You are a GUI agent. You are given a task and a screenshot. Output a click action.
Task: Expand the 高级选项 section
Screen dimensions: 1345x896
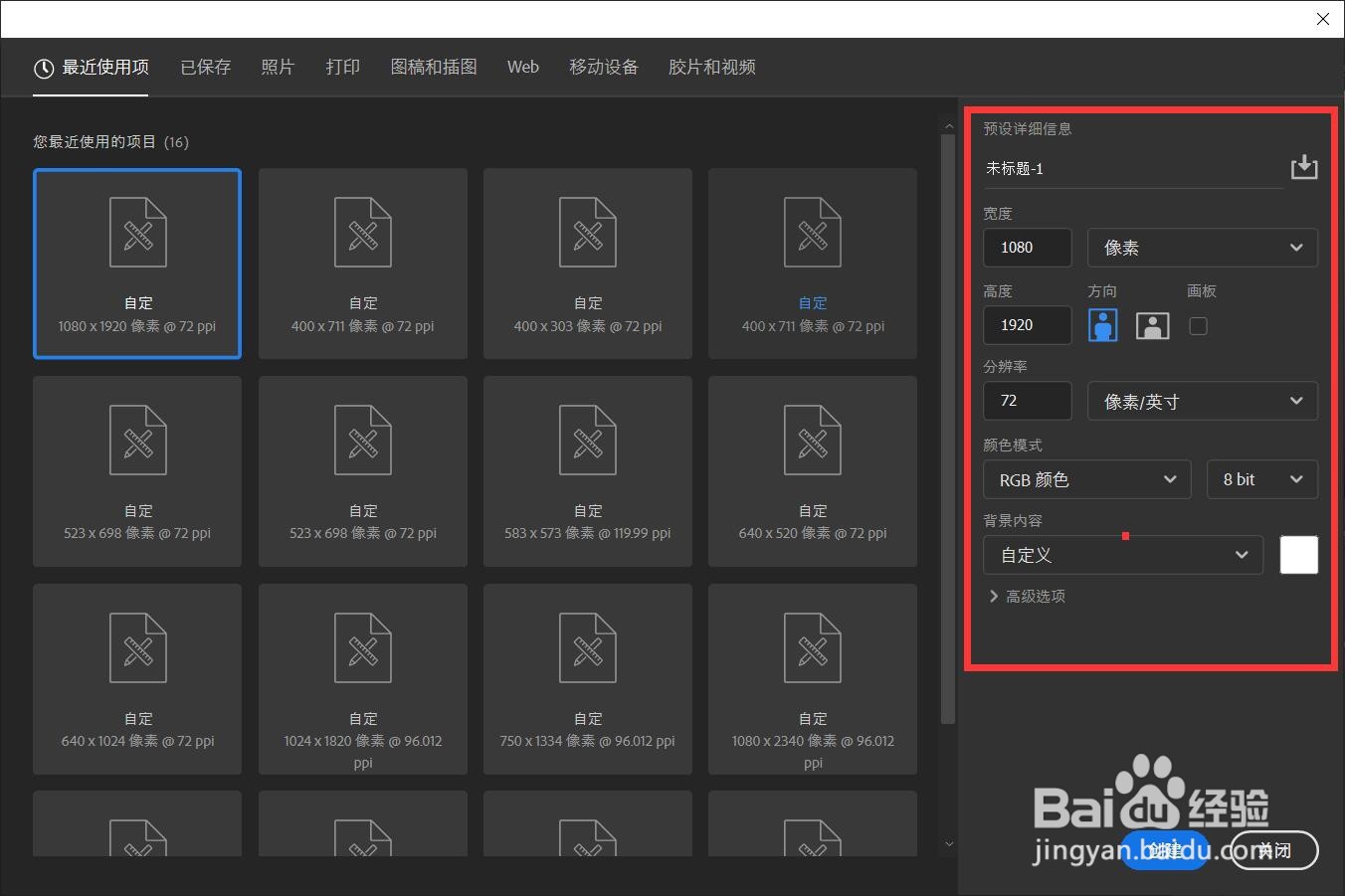point(1027,596)
